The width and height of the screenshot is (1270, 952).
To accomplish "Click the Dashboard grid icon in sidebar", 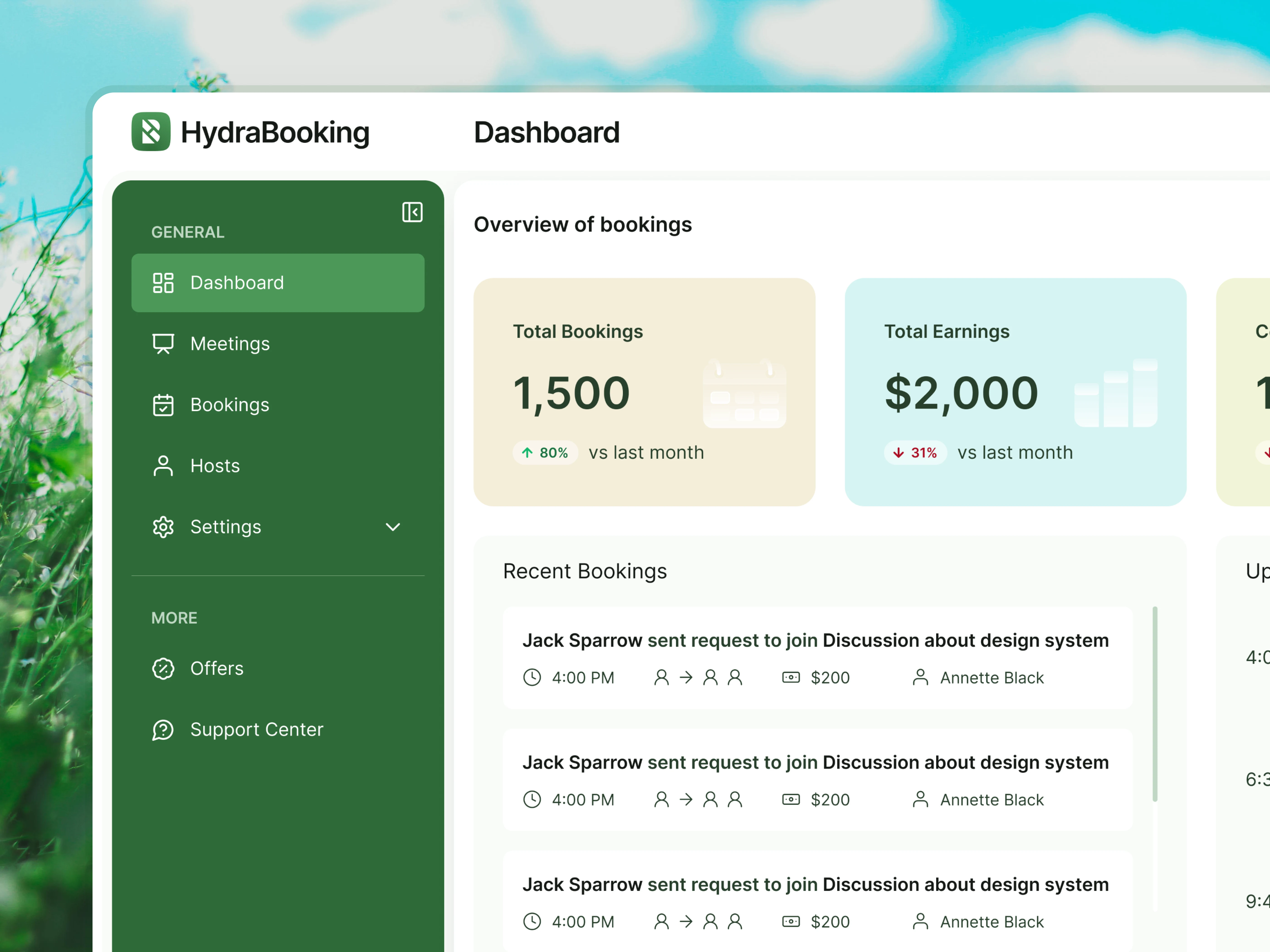I will click(x=163, y=283).
